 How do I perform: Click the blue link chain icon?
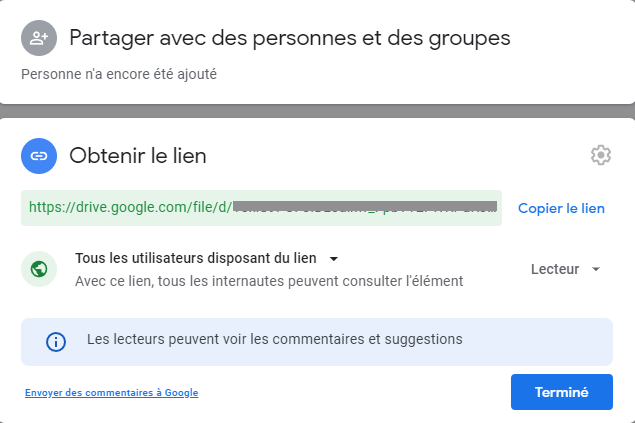pos(39,156)
